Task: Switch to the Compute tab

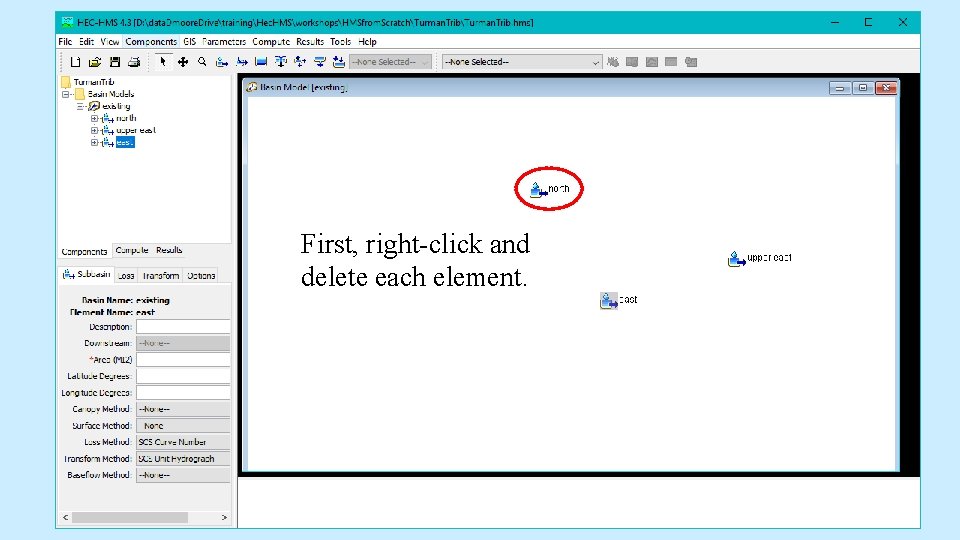Action: coord(132,250)
